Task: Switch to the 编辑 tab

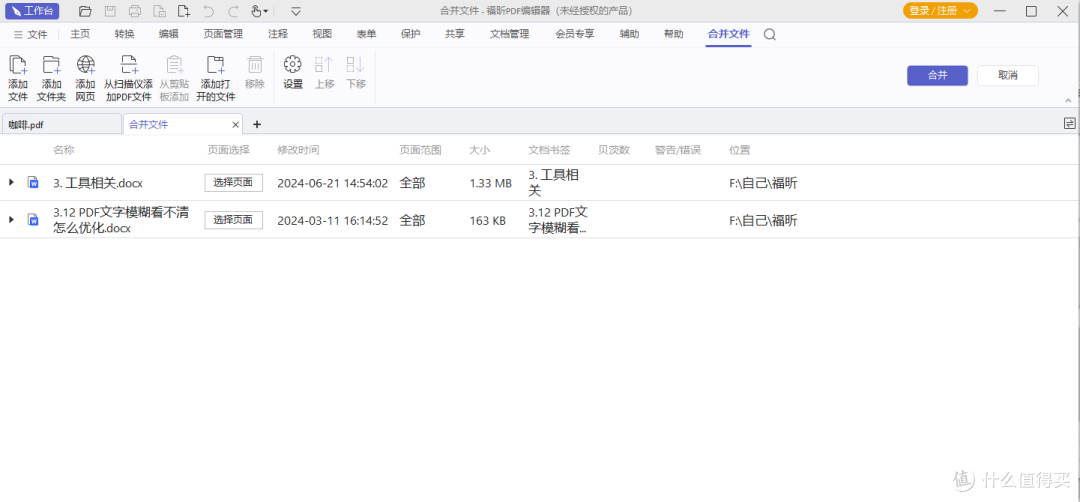Action: [169, 34]
